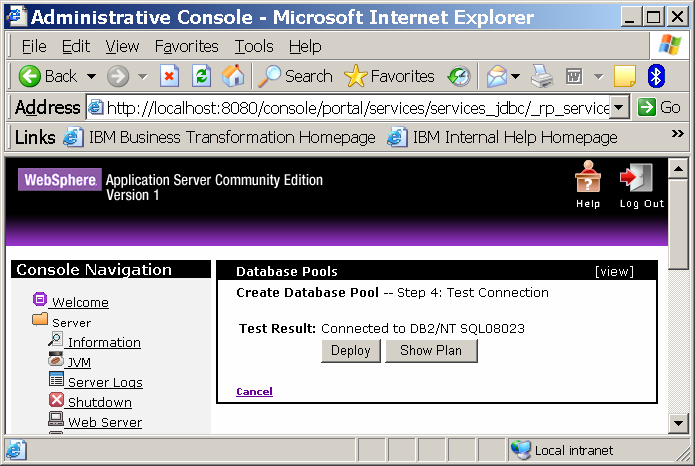The height and width of the screenshot is (466, 695).
Task: Click the Print icon in toolbar
Action: [542, 76]
